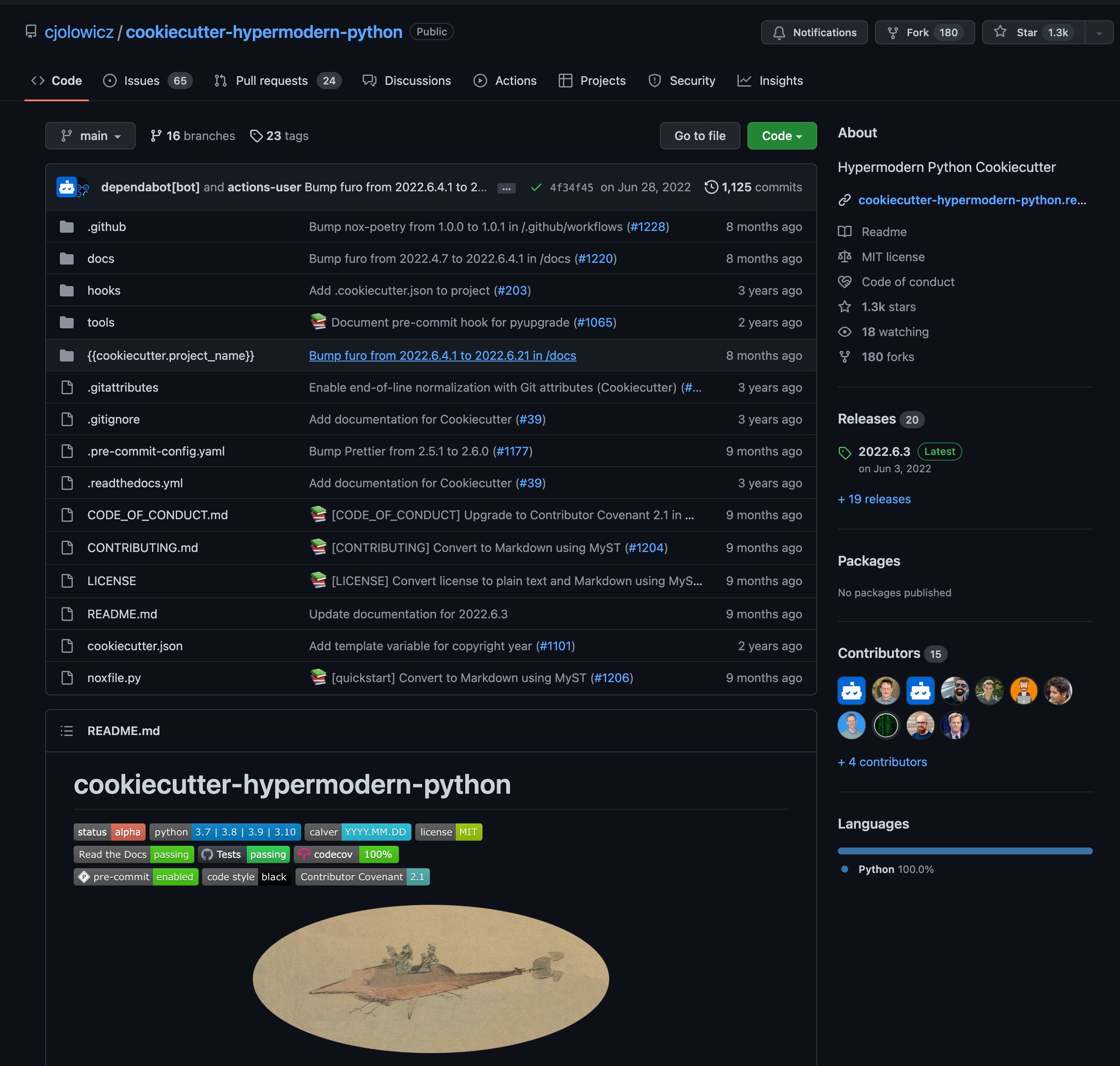This screenshot has width=1120, height=1066.
Task: Open the docs folder
Action: tap(100, 259)
